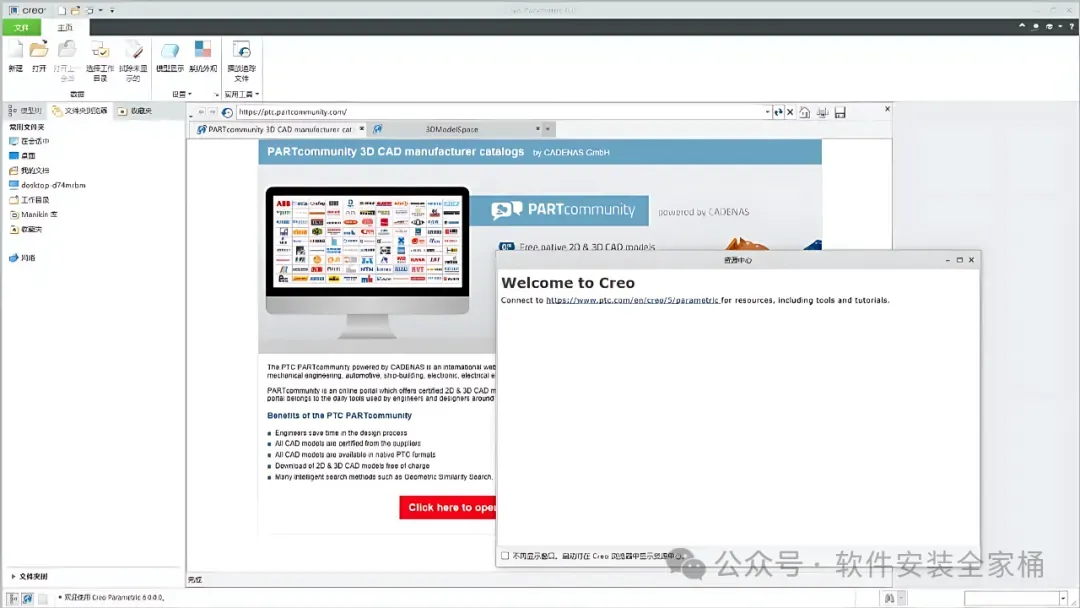Open the ptc.com creo parametric link
Image resolution: width=1080 pixels, height=608 pixels.
[632, 300]
